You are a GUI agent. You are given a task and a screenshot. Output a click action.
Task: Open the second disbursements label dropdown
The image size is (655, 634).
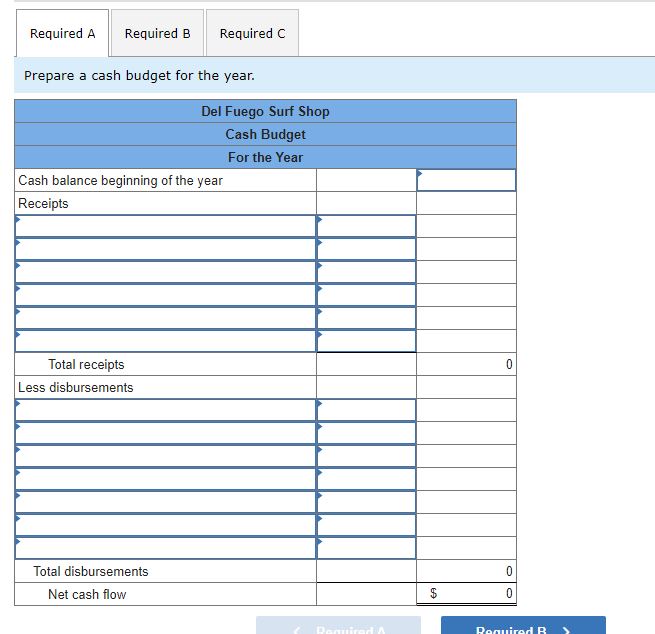pyautogui.click(x=165, y=433)
